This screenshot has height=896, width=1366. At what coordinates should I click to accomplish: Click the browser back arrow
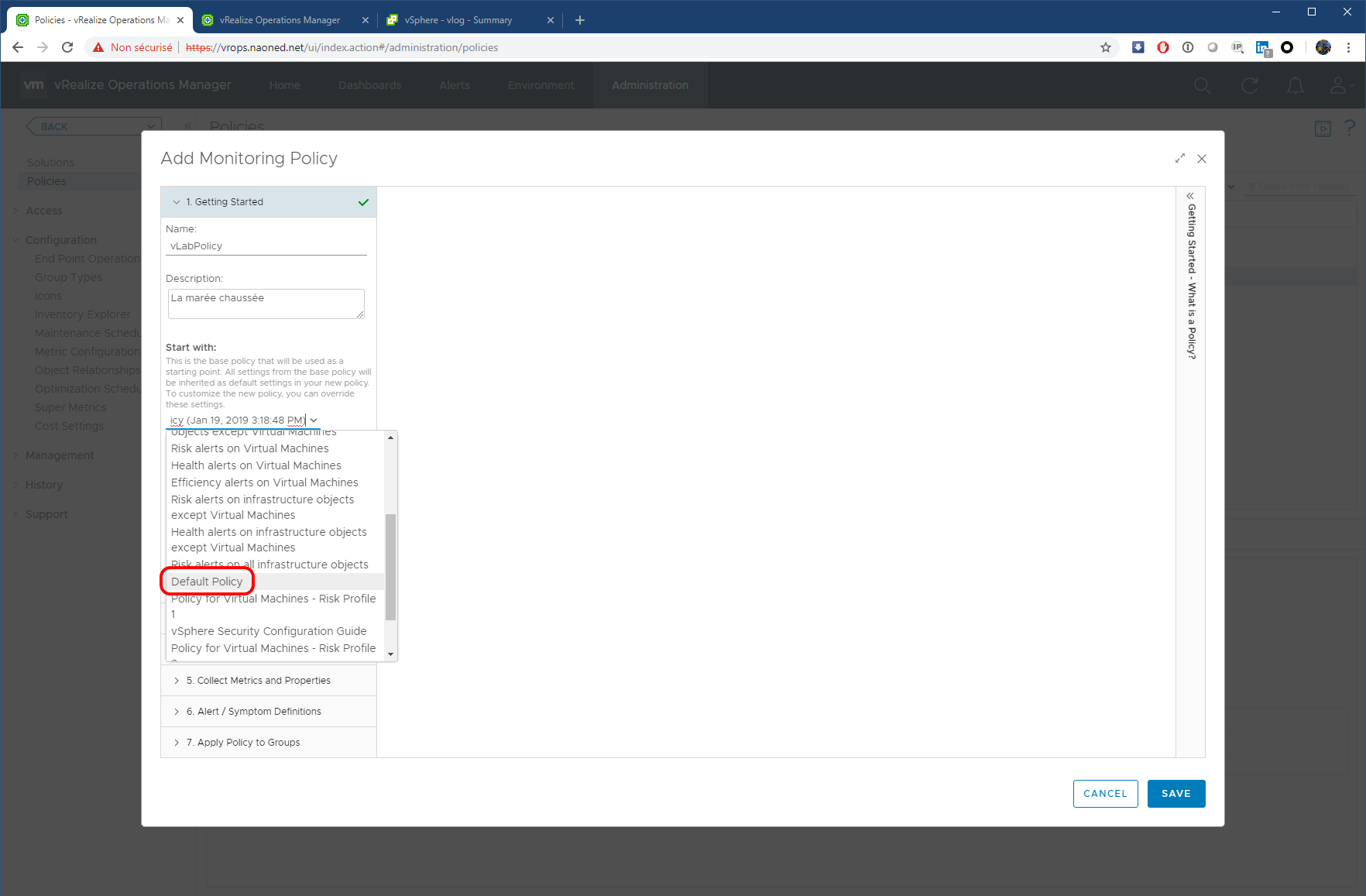[x=18, y=47]
